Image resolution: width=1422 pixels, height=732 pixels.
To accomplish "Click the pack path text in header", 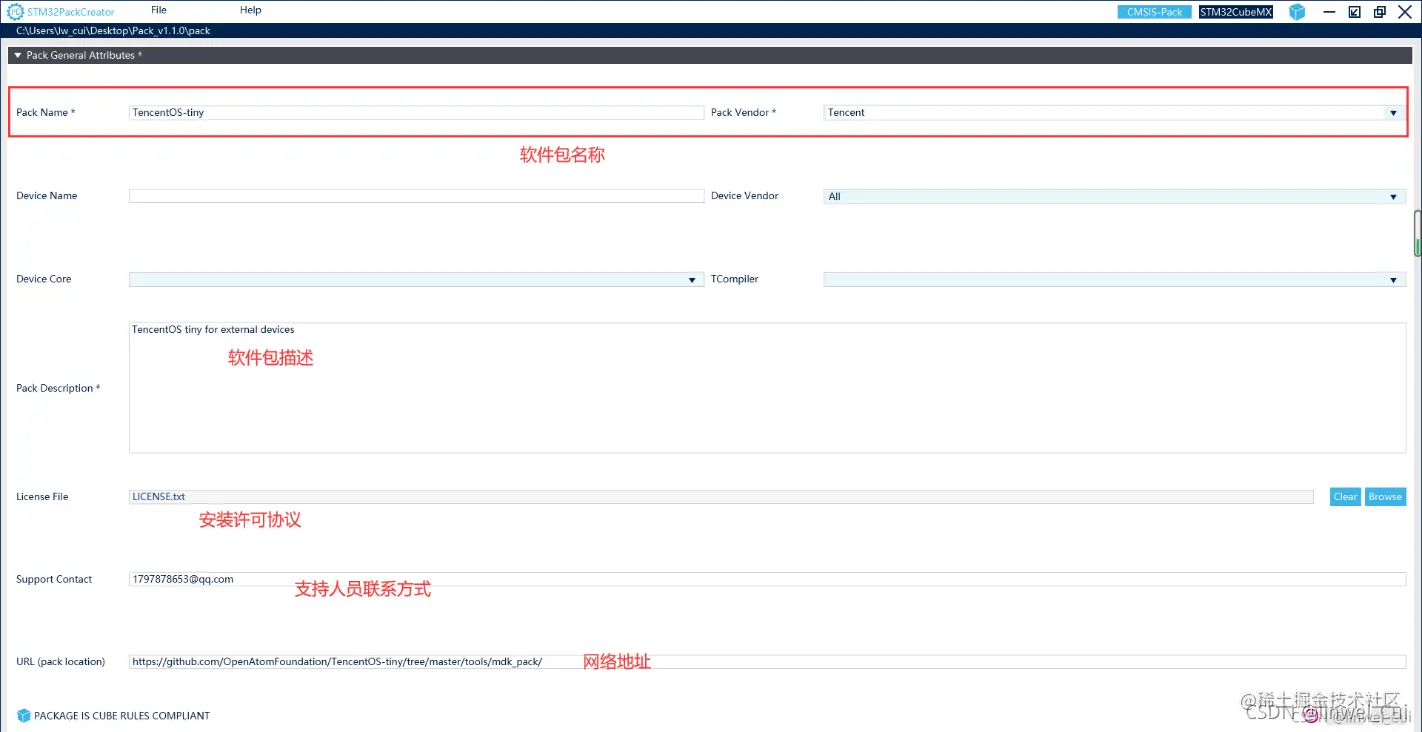I will tap(113, 31).
